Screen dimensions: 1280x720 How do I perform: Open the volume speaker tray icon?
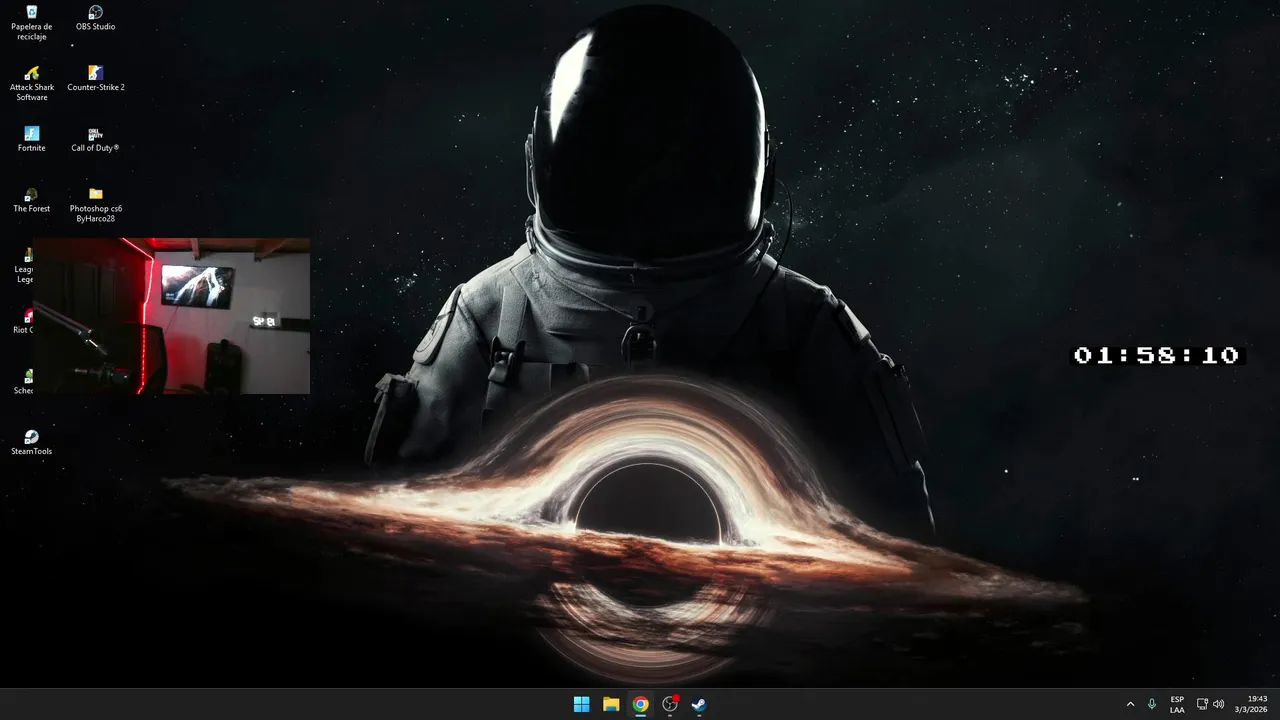(1218, 704)
